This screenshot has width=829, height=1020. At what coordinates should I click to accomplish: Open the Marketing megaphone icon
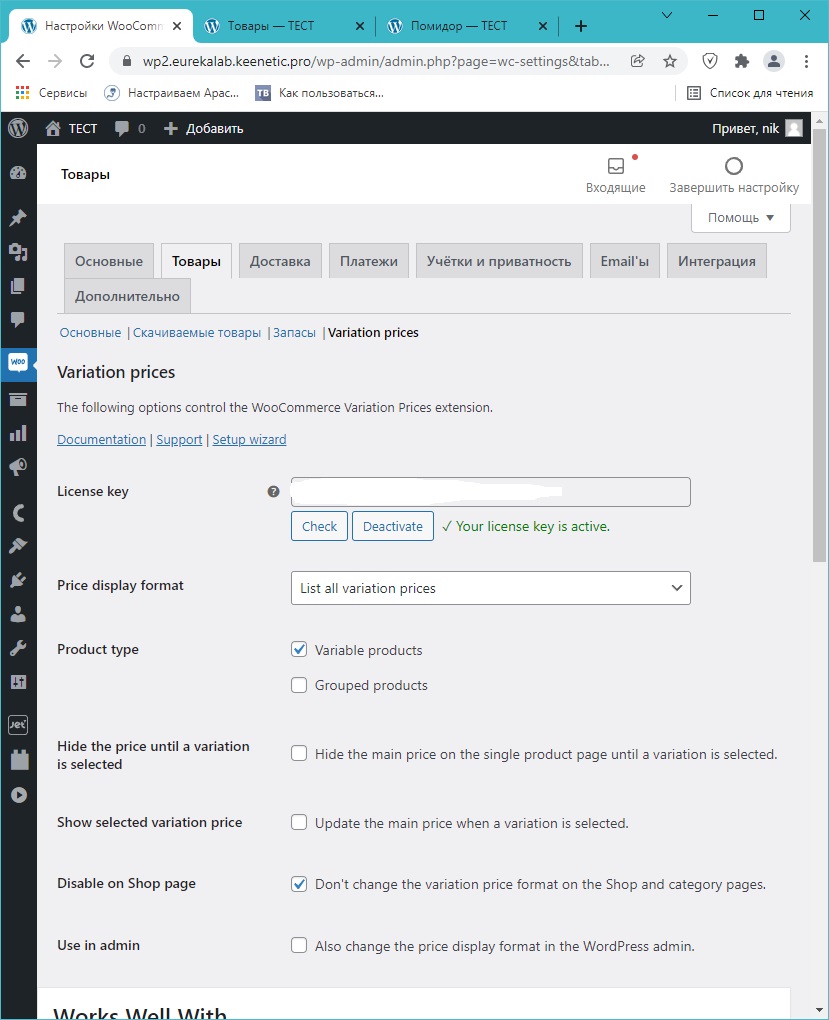(18, 467)
